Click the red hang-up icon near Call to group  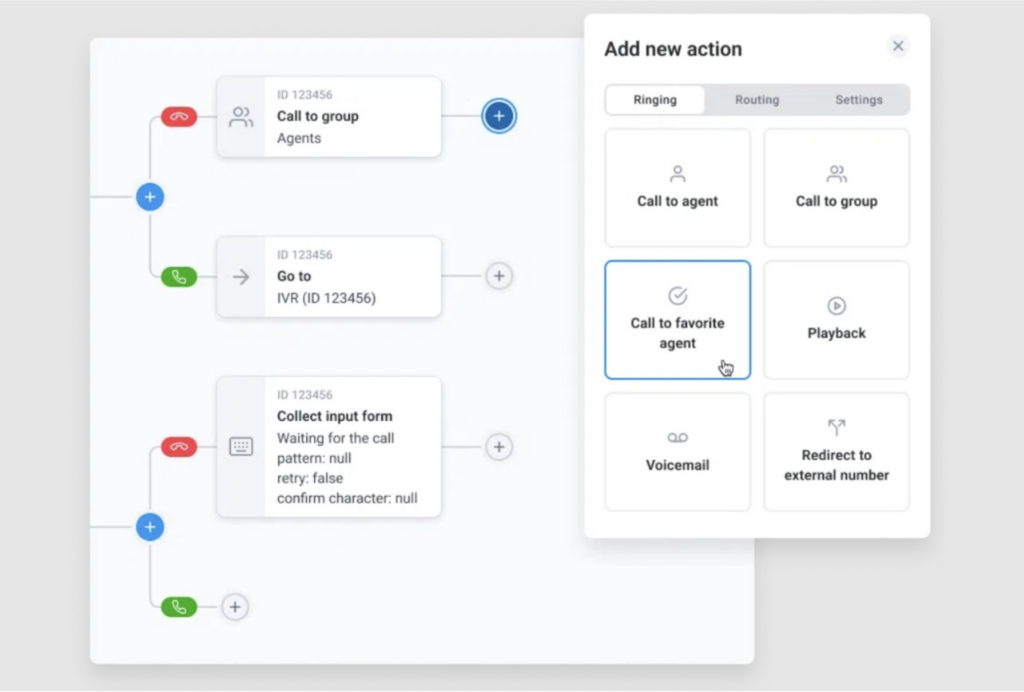[x=179, y=117]
